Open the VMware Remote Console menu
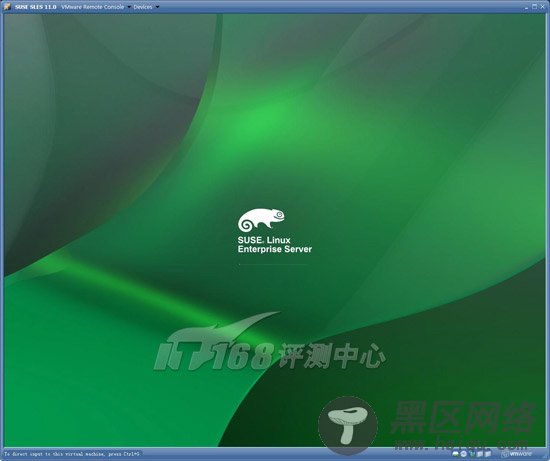Viewport: 550px width, 461px height. click(x=95, y=7)
